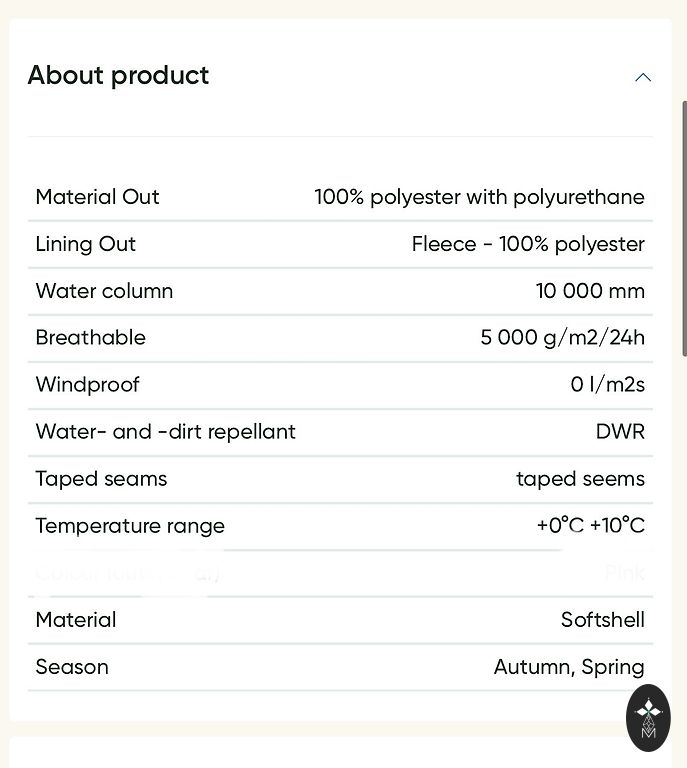Click the +0°C +10°C temperature value

click(590, 526)
